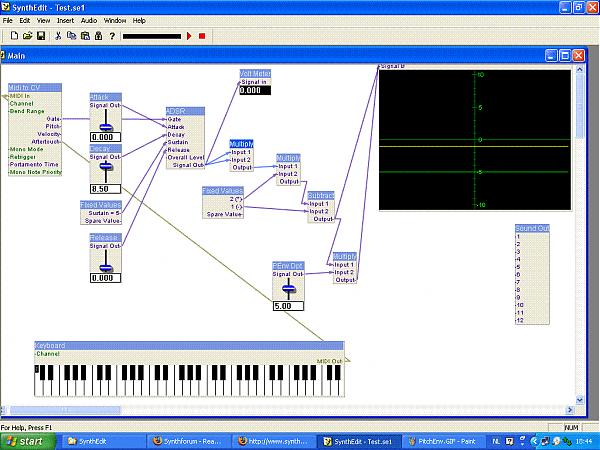Click the PEnv Dpt value field 5.00
Viewport: 600px width, 450px height.
click(289, 306)
